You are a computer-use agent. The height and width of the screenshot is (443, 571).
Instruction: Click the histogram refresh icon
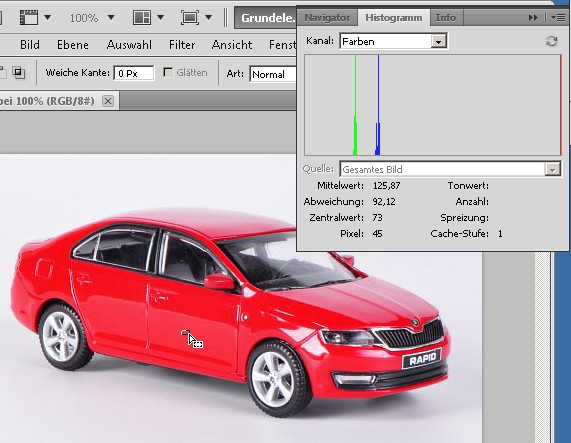(x=552, y=41)
